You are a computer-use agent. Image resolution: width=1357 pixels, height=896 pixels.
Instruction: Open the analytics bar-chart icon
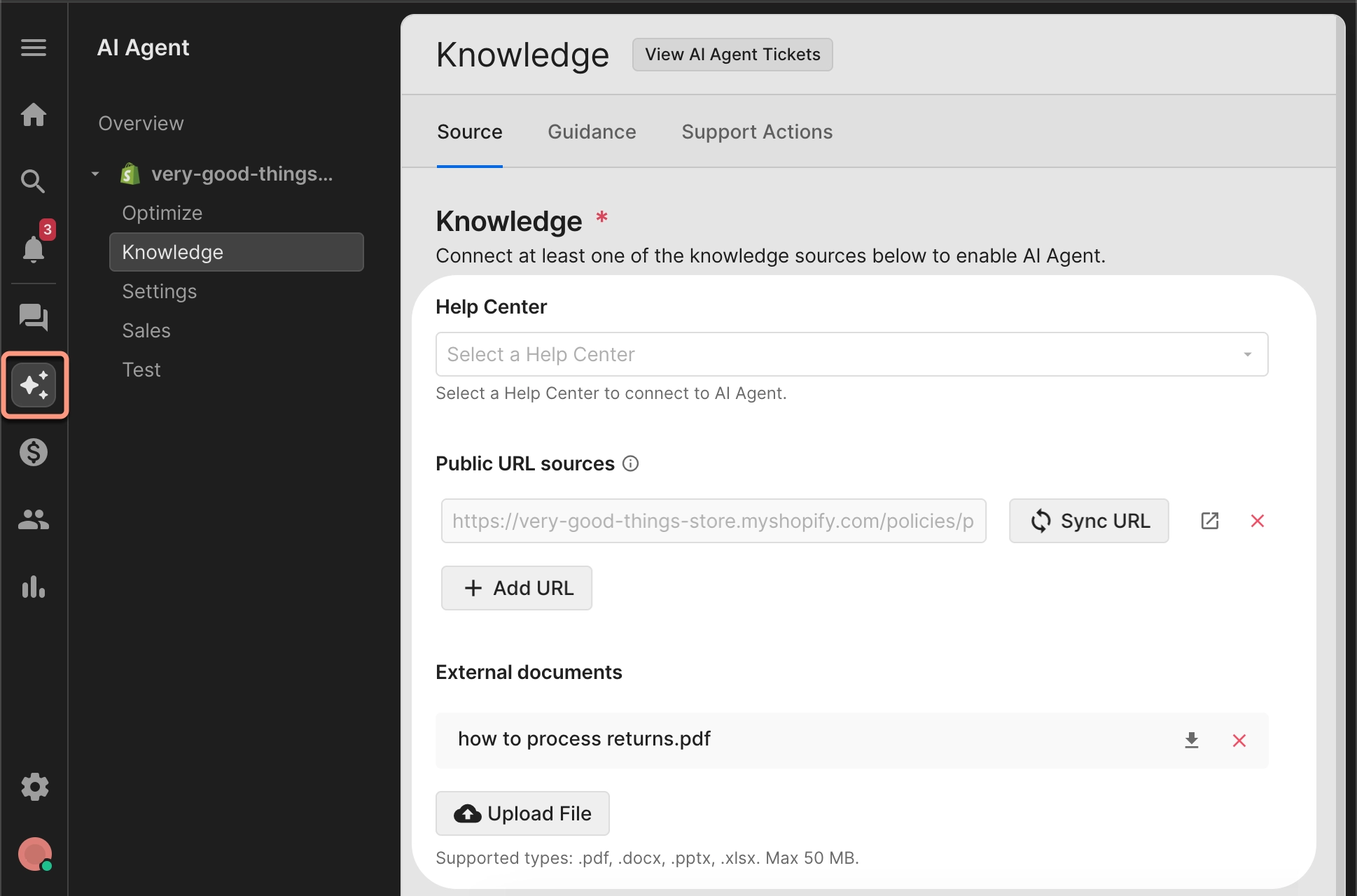pyautogui.click(x=34, y=587)
